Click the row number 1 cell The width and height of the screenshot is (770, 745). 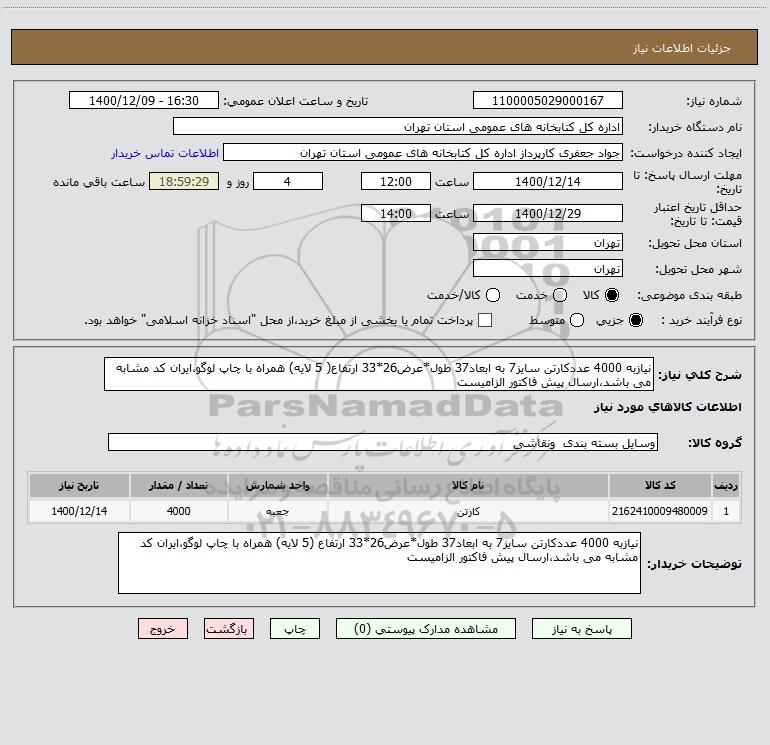click(x=726, y=511)
